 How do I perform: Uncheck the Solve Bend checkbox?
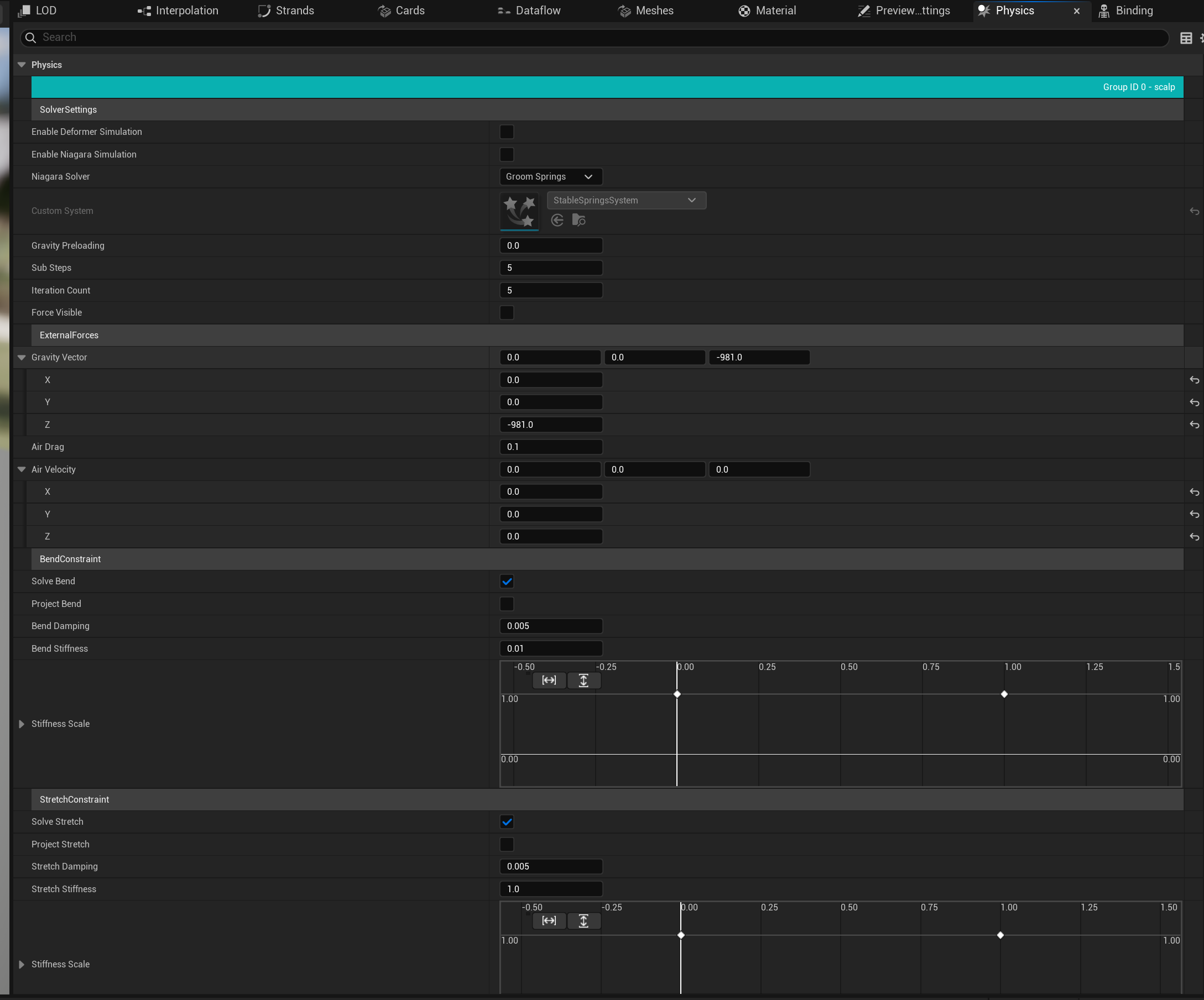pyautogui.click(x=507, y=581)
